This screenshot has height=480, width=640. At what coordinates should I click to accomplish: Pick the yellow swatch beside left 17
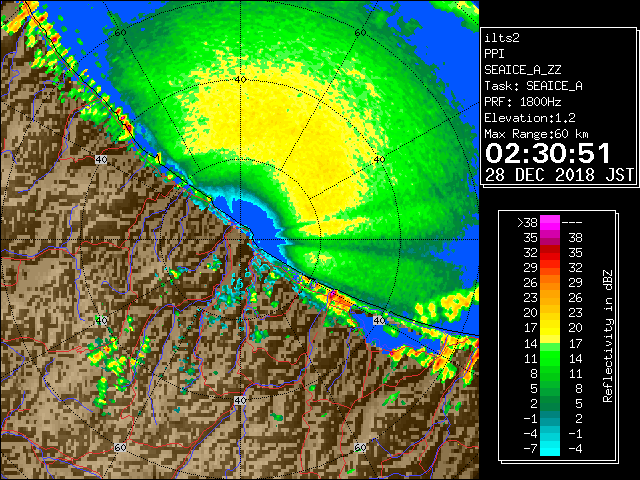coord(550,328)
